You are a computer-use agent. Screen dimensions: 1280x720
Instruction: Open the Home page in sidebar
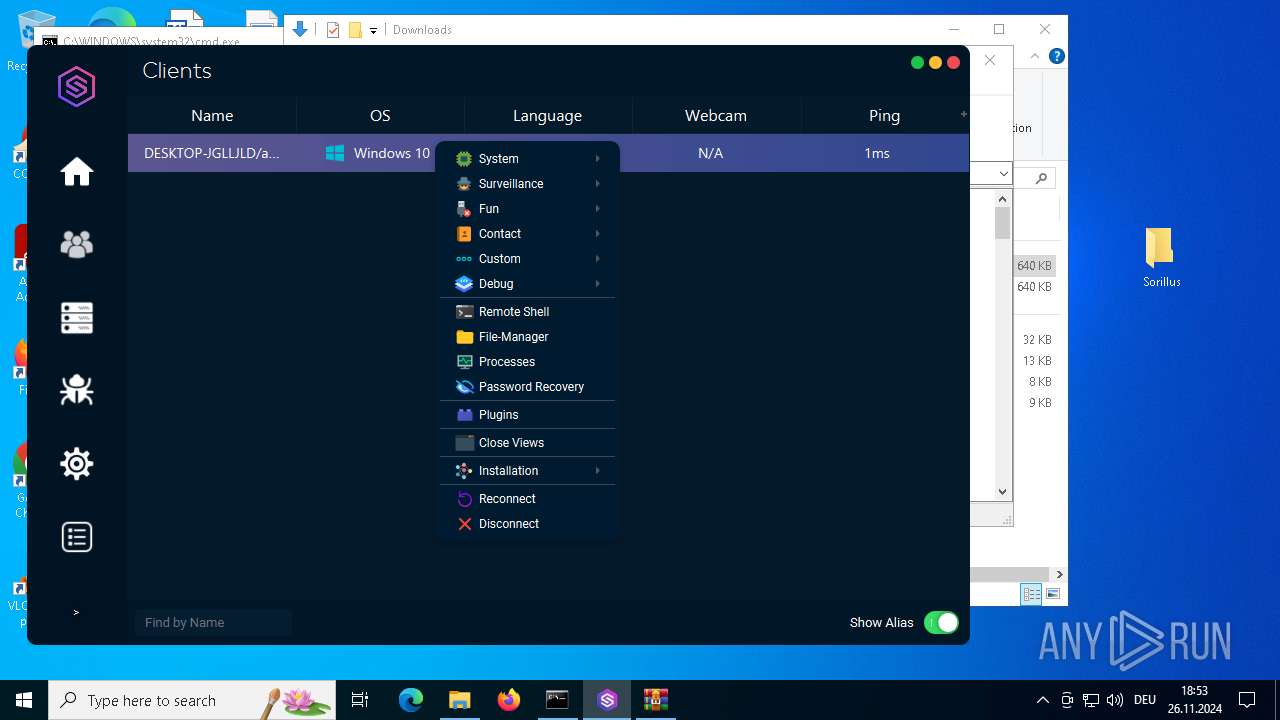tap(77, 172)
